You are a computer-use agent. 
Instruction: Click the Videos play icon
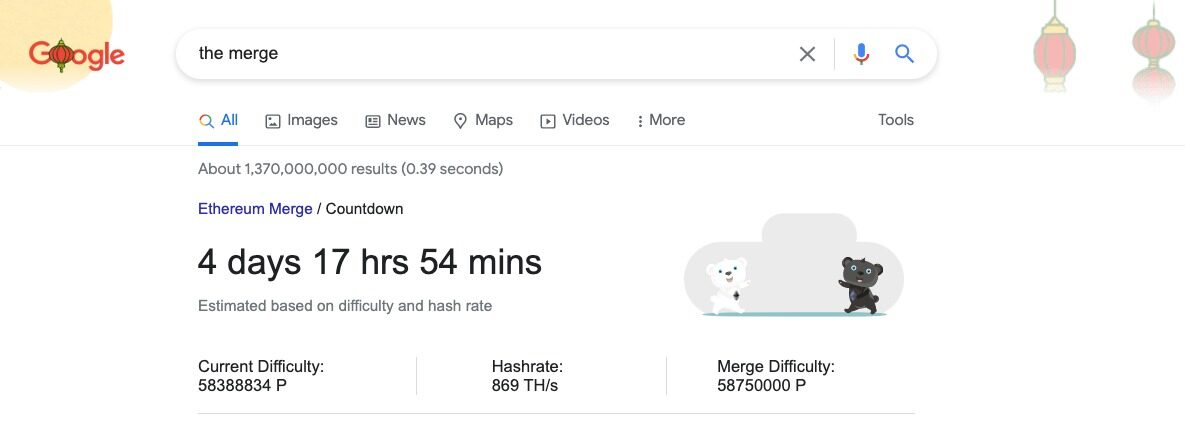pos(548,121)
